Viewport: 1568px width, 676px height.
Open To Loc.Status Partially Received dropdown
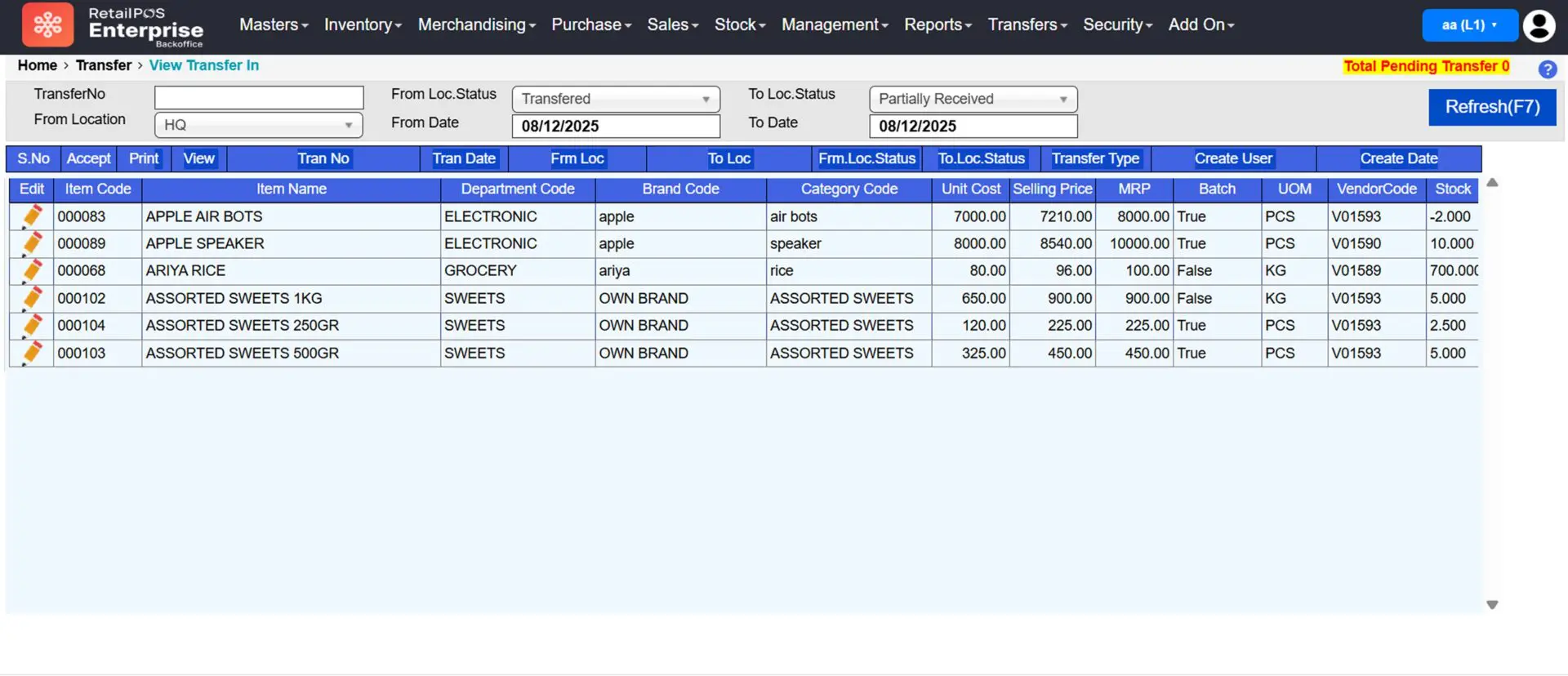(973, 99)
